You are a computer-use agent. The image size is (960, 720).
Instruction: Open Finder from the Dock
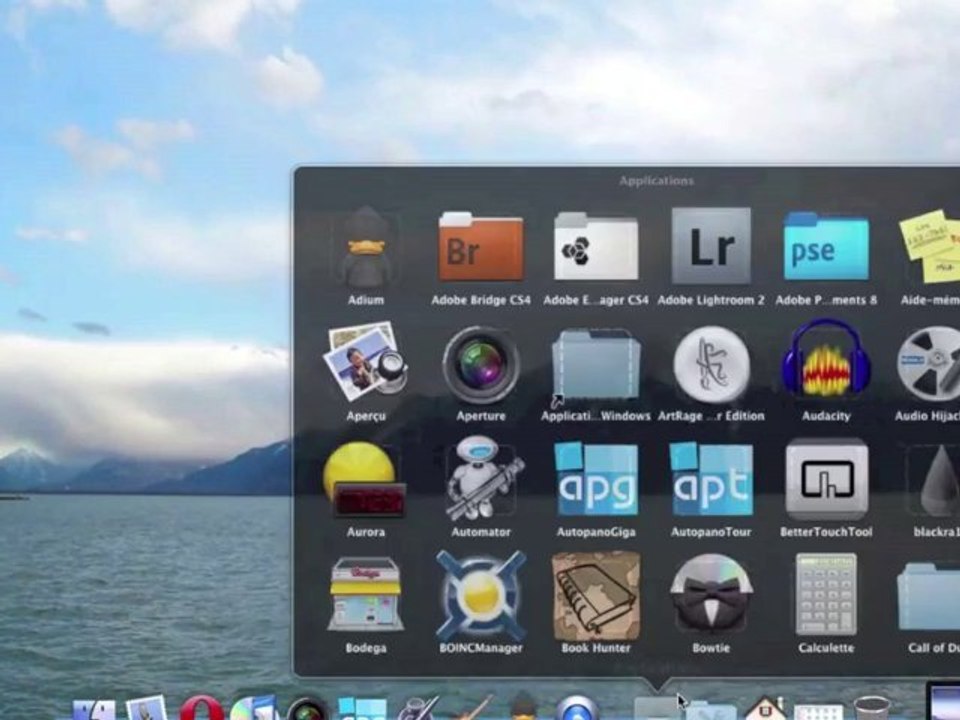[x=94, y=710]
